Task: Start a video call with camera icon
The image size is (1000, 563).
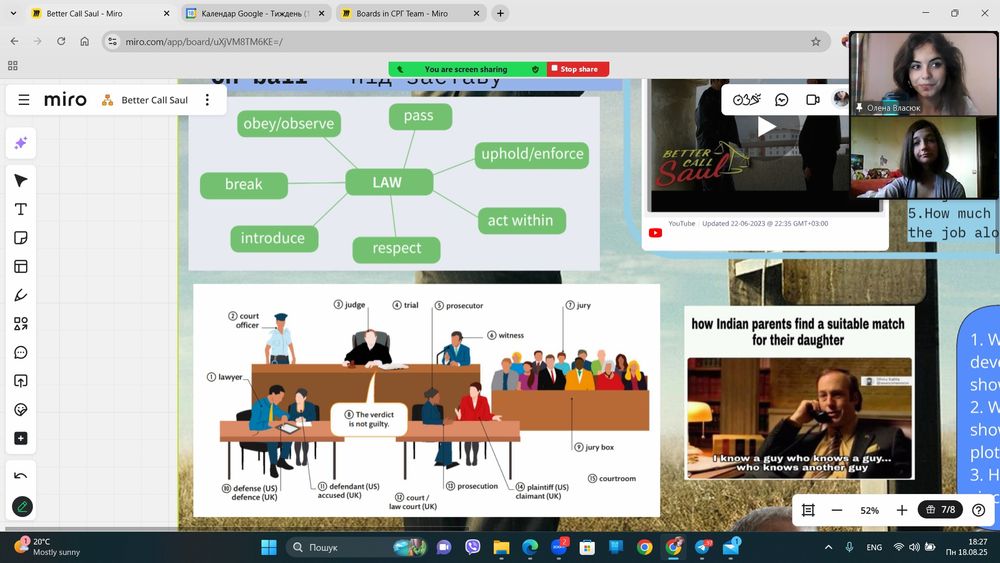Action: pyautogui.click(x=812, y=99)
